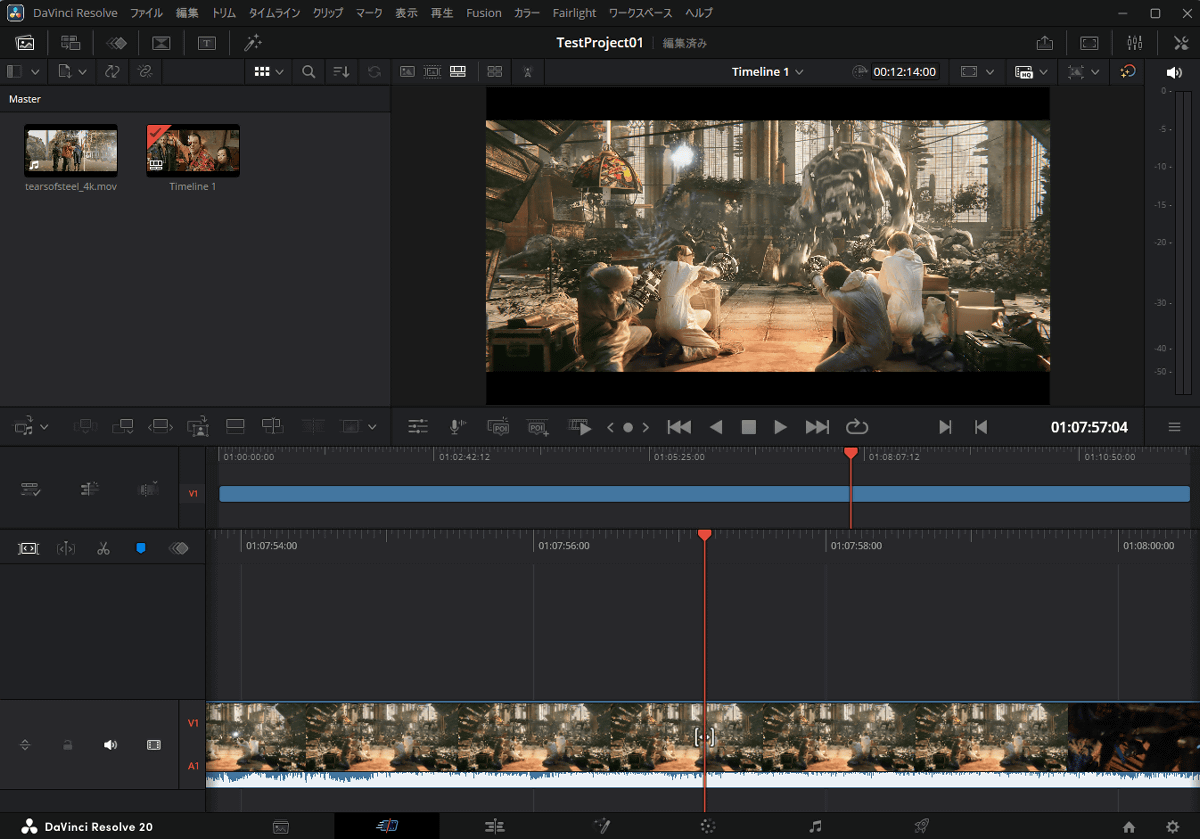This screenshot has height=839, width=1200.
Task: Click the Smart Insert edit icon
Action: click(86, 427)
